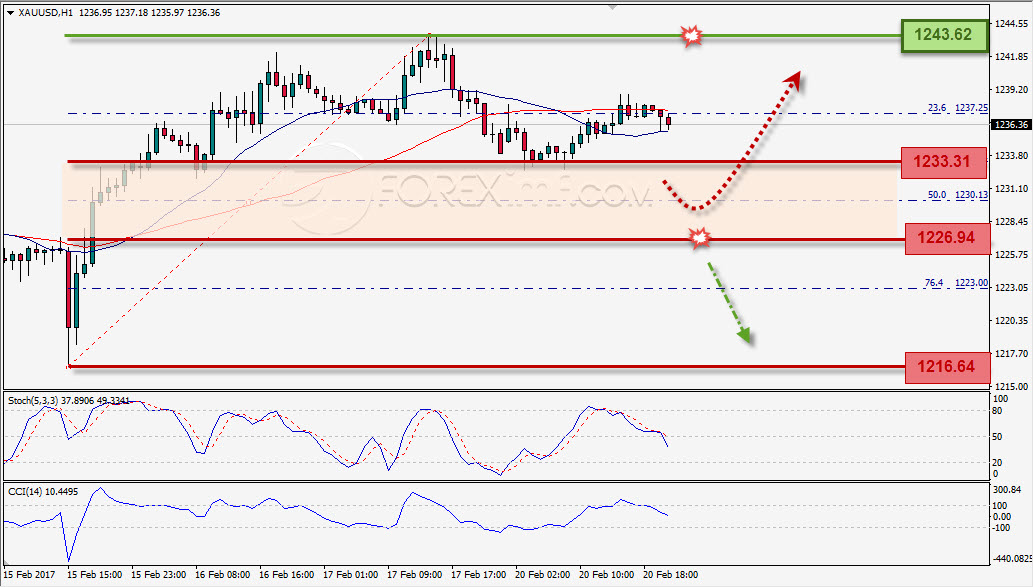Image resolution: width=1034 pixels, height=587 pixels.
Task: Click the 17 Feb 17:00 time label
Action: pyautogui.click(x=479, y=574)
